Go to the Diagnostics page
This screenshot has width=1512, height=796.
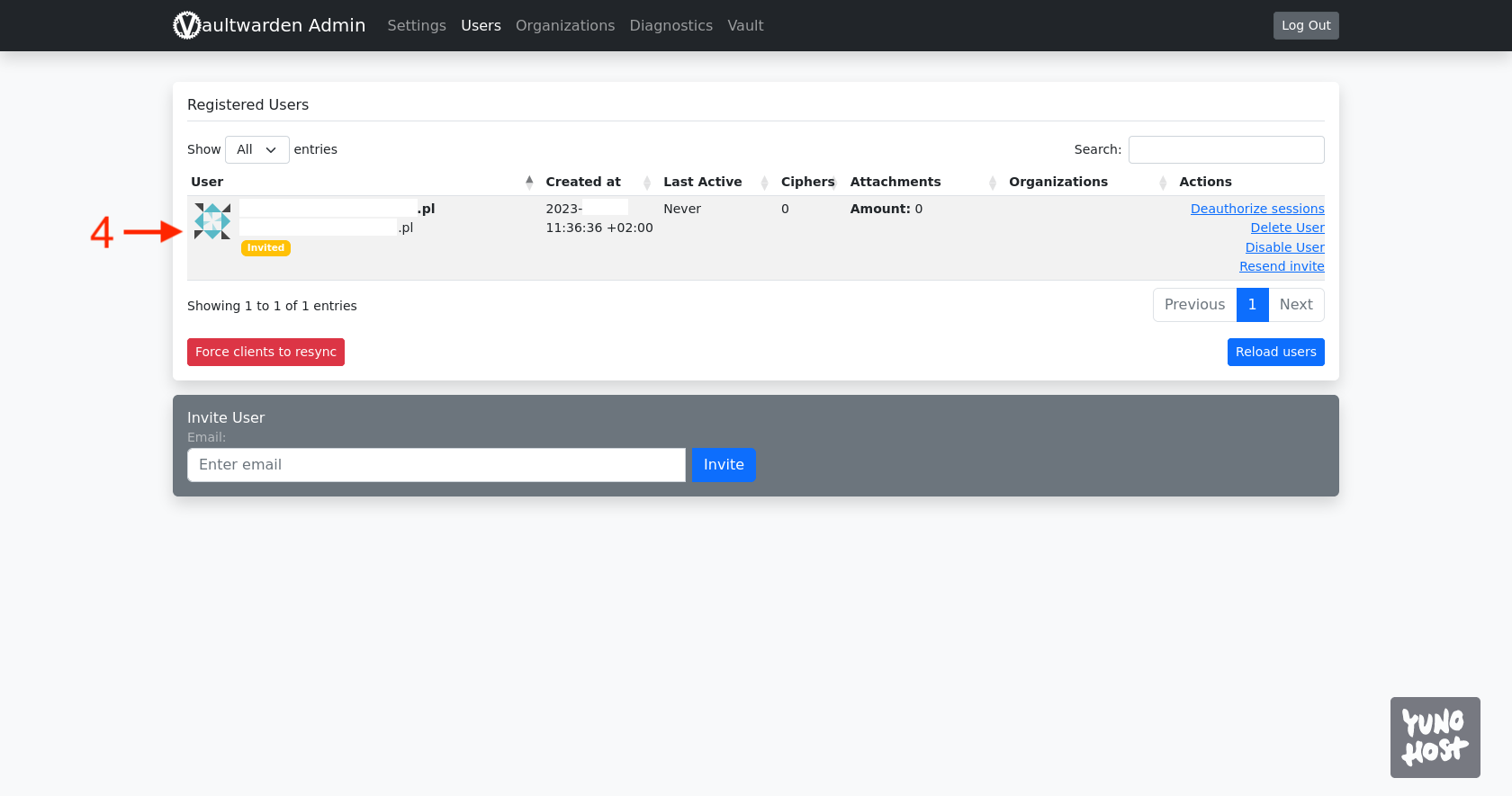coord(670,25)
